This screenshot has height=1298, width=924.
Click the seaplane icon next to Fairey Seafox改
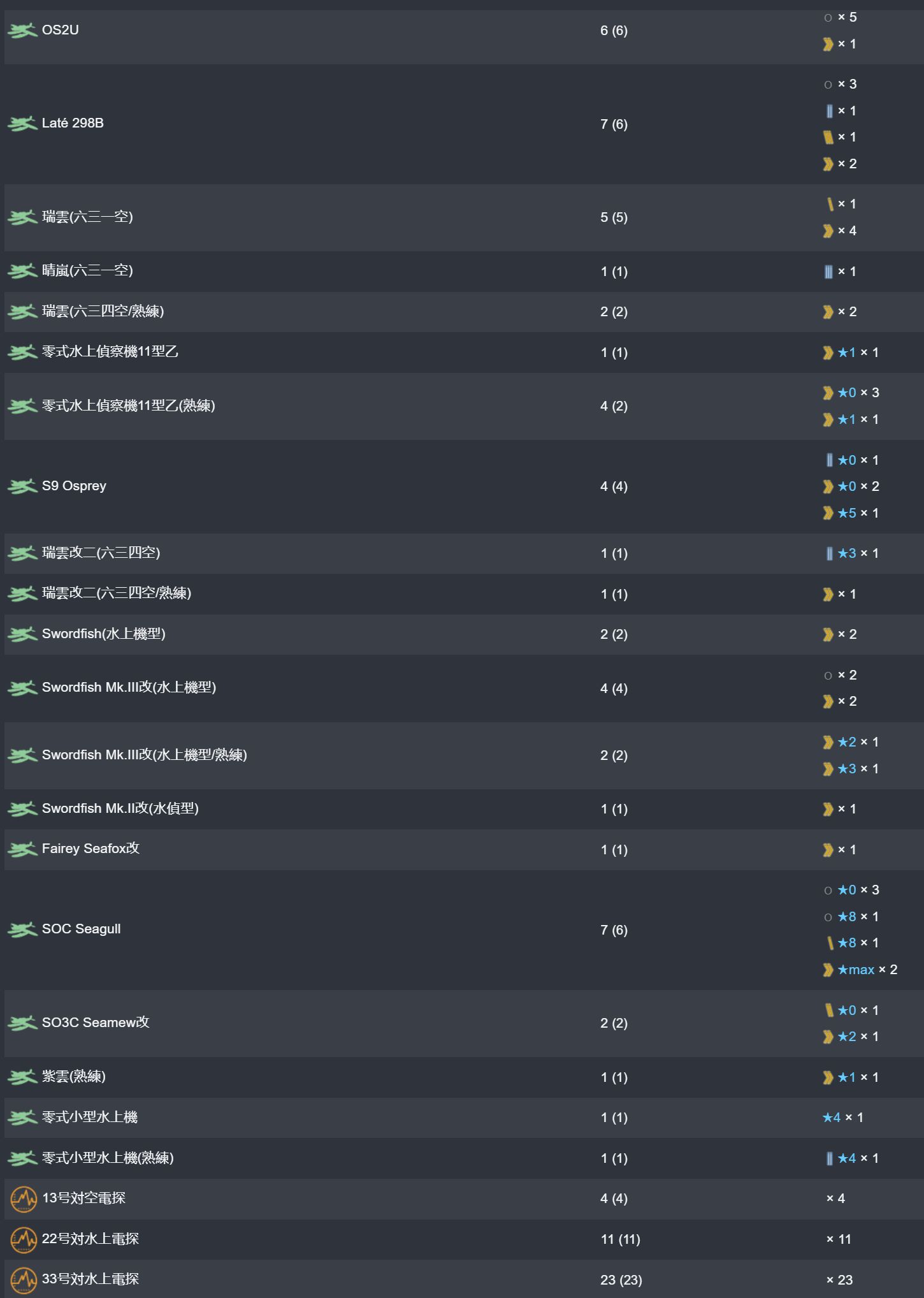(22, 849)
